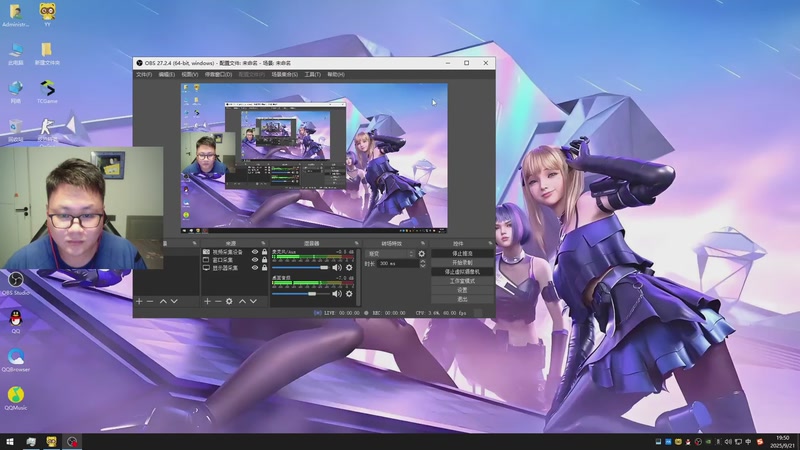Image resolution: width=800 pixels, height=450 pixels.
Task: Toggle visibility of 窗口采集 source
Action: pos(255,260)
